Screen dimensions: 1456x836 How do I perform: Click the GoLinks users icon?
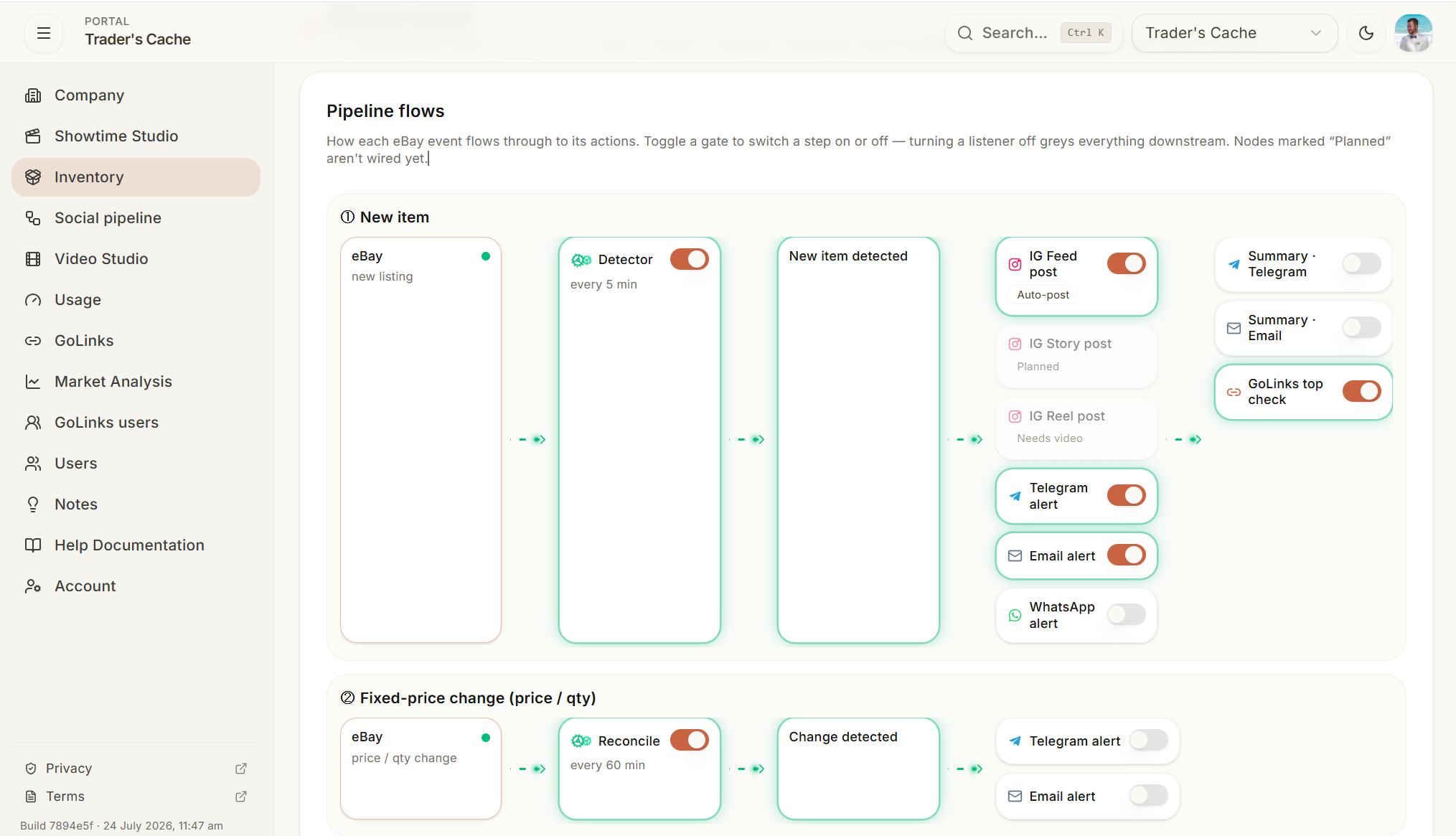(x=33, y=423)
